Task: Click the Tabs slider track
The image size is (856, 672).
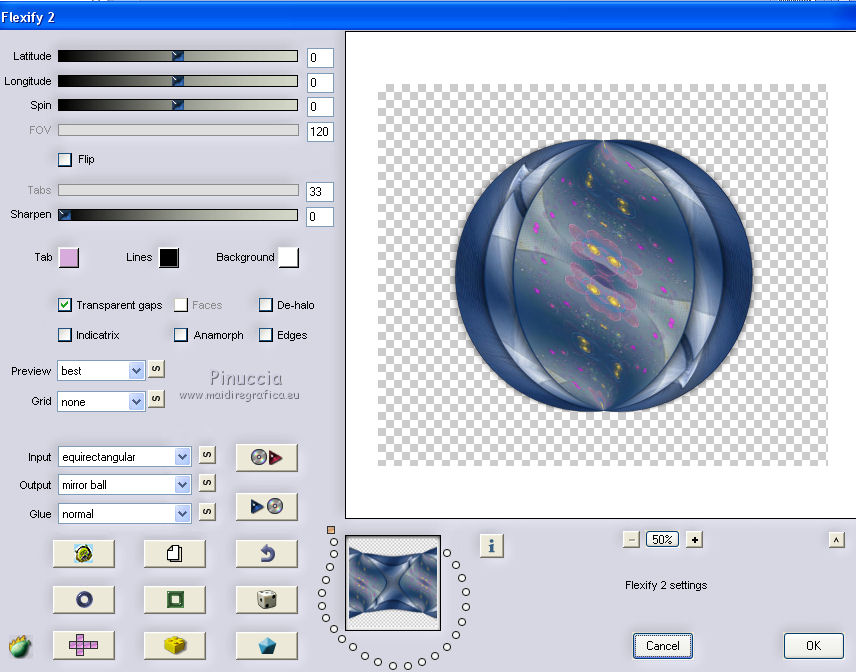Action: click(x=178, y=190)
